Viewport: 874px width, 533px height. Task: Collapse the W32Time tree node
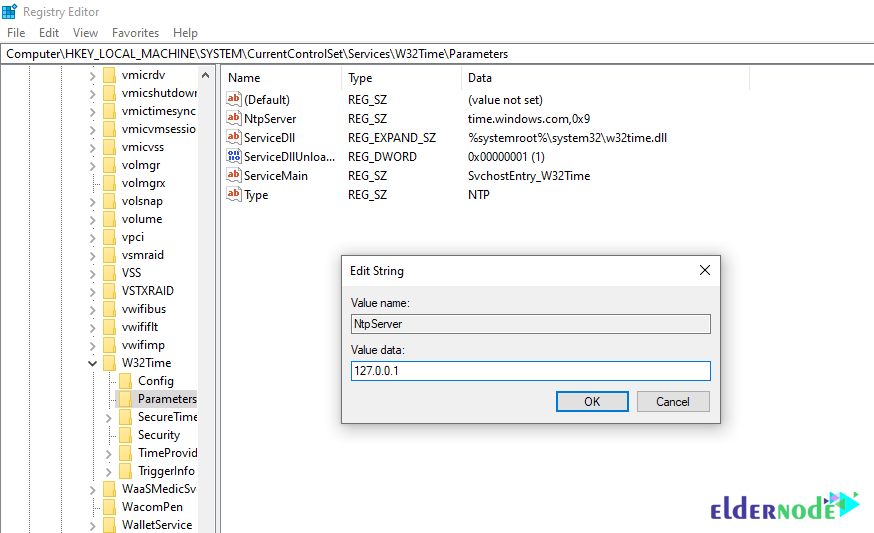pyautogui.click(x=93, y=364)
